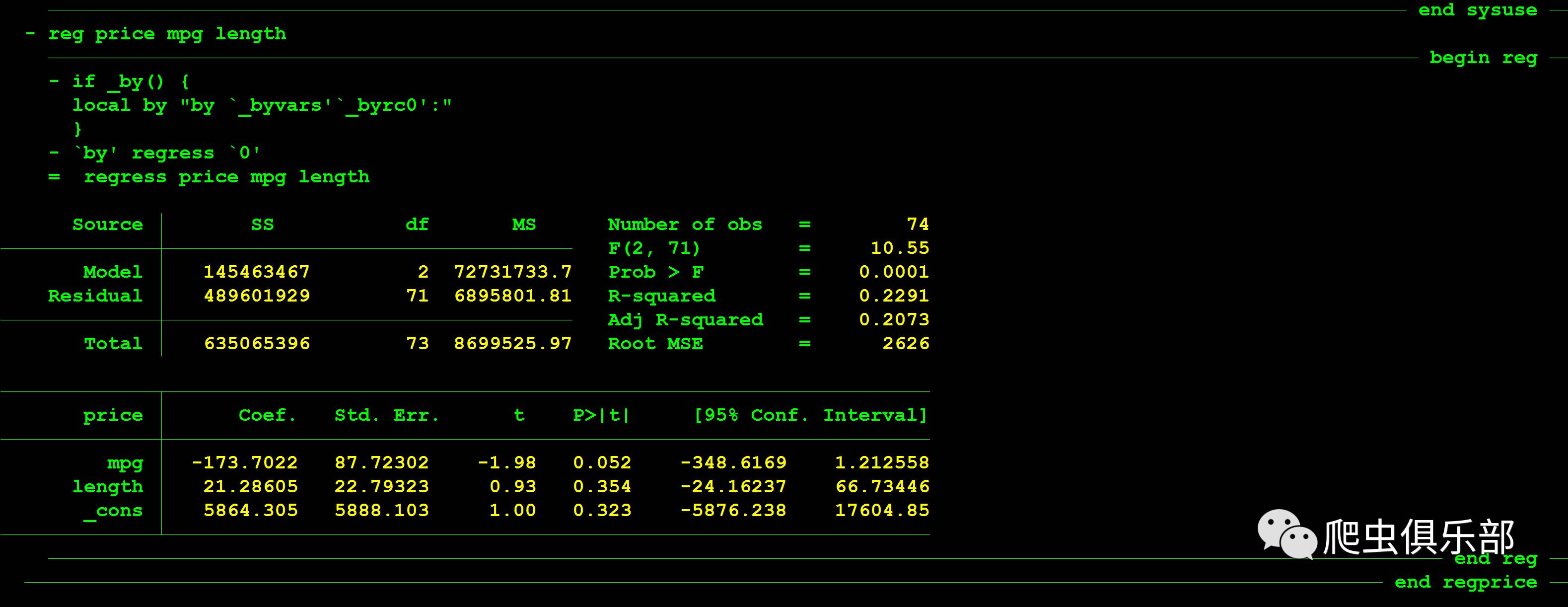
Task: Click the Residual row label
Action: point(95,296)
